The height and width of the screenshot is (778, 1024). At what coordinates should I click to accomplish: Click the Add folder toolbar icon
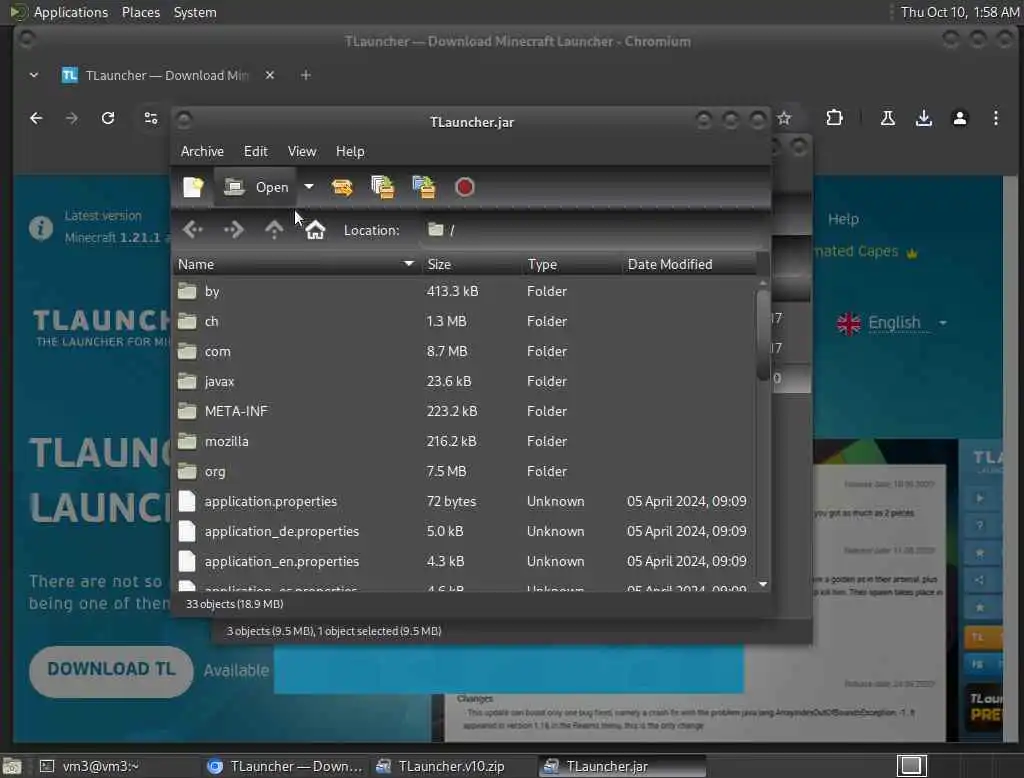point(424,187)
